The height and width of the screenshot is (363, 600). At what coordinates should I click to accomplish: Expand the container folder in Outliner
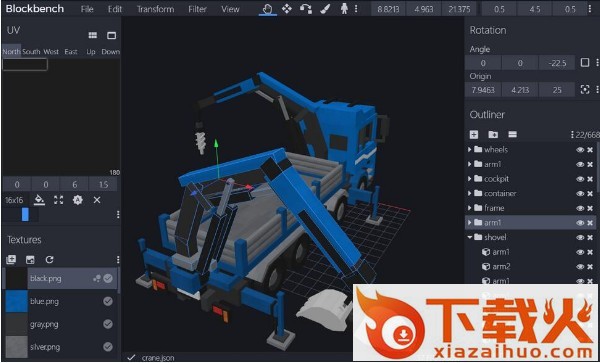(470, 194)
